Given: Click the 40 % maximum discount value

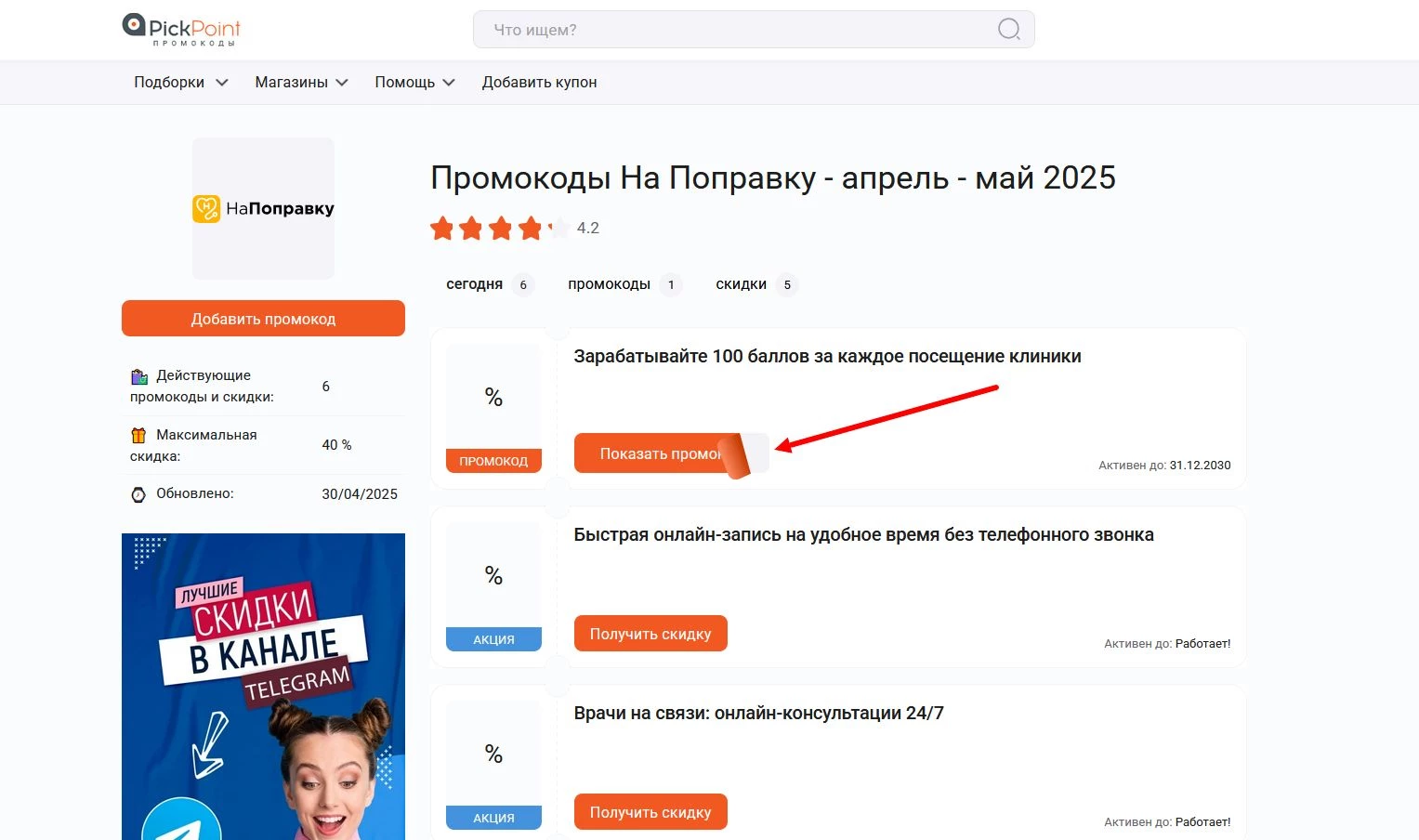Looking at the screenshot, I should pyautogui.click(x=336, y=445).
